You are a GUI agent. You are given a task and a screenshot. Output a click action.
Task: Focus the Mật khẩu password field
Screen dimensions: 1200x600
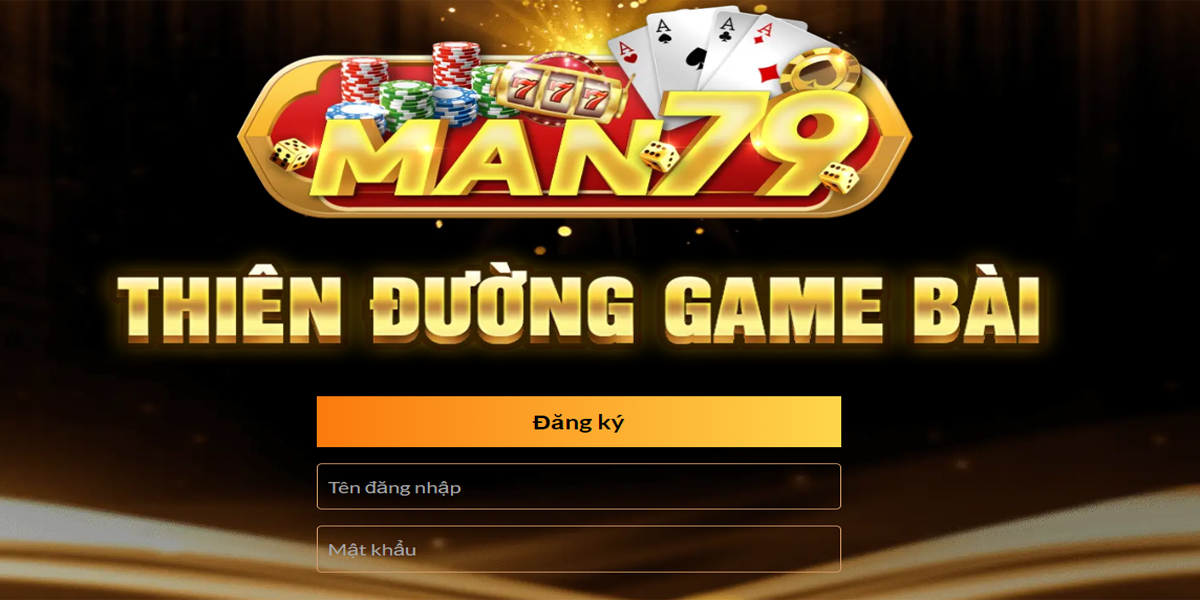click(x=579, y=549)
